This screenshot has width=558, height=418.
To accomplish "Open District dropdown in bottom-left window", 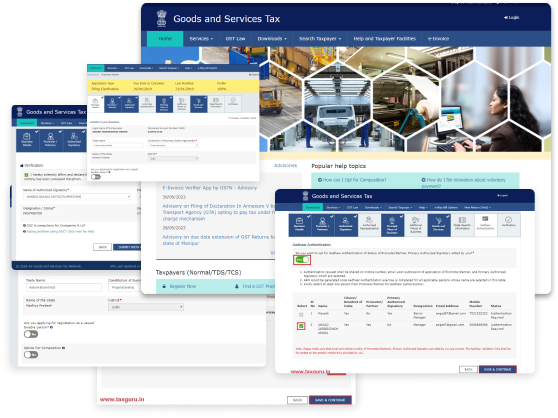I will click(x=146, y=307).
